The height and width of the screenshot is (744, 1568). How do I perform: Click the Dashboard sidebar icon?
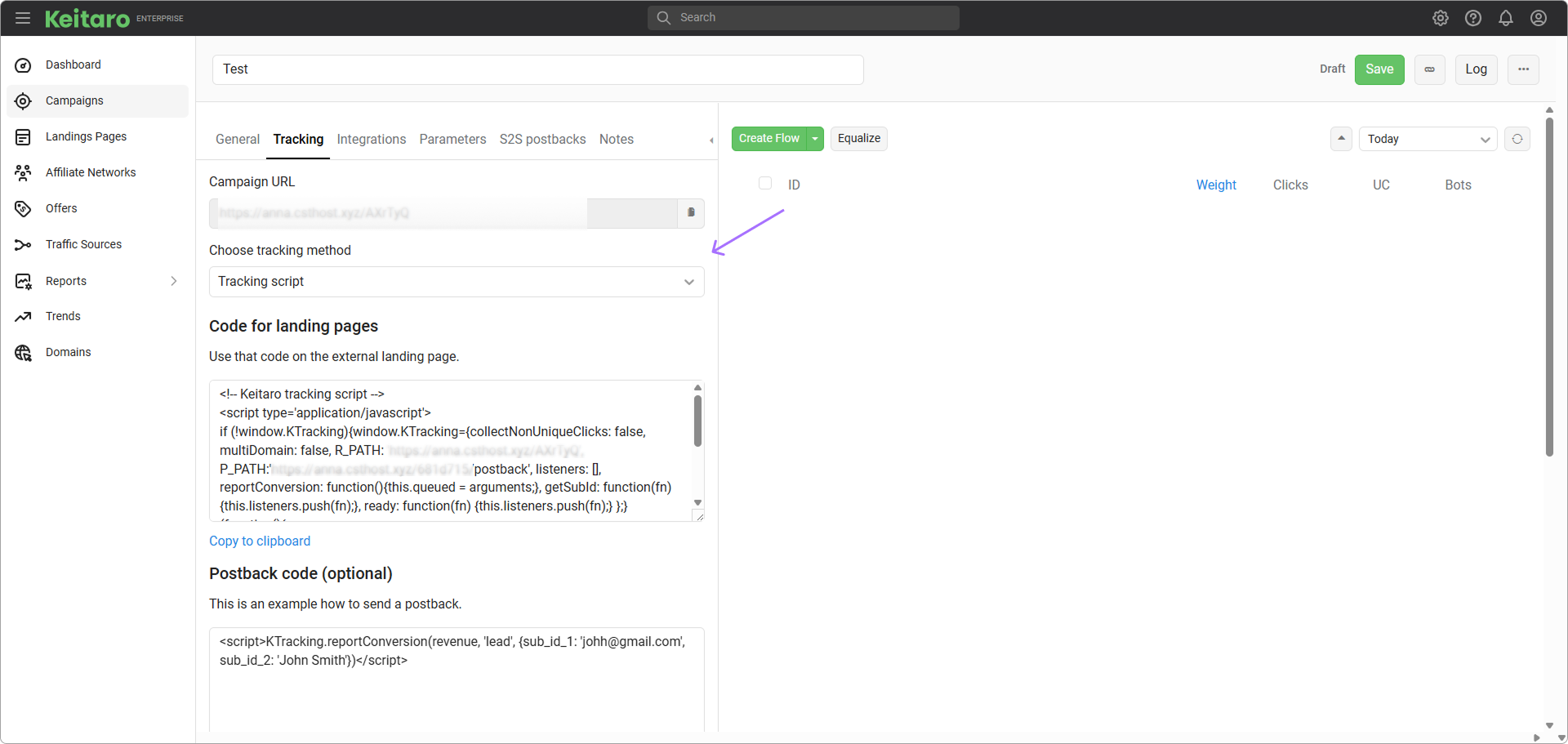tap(24, 65)
